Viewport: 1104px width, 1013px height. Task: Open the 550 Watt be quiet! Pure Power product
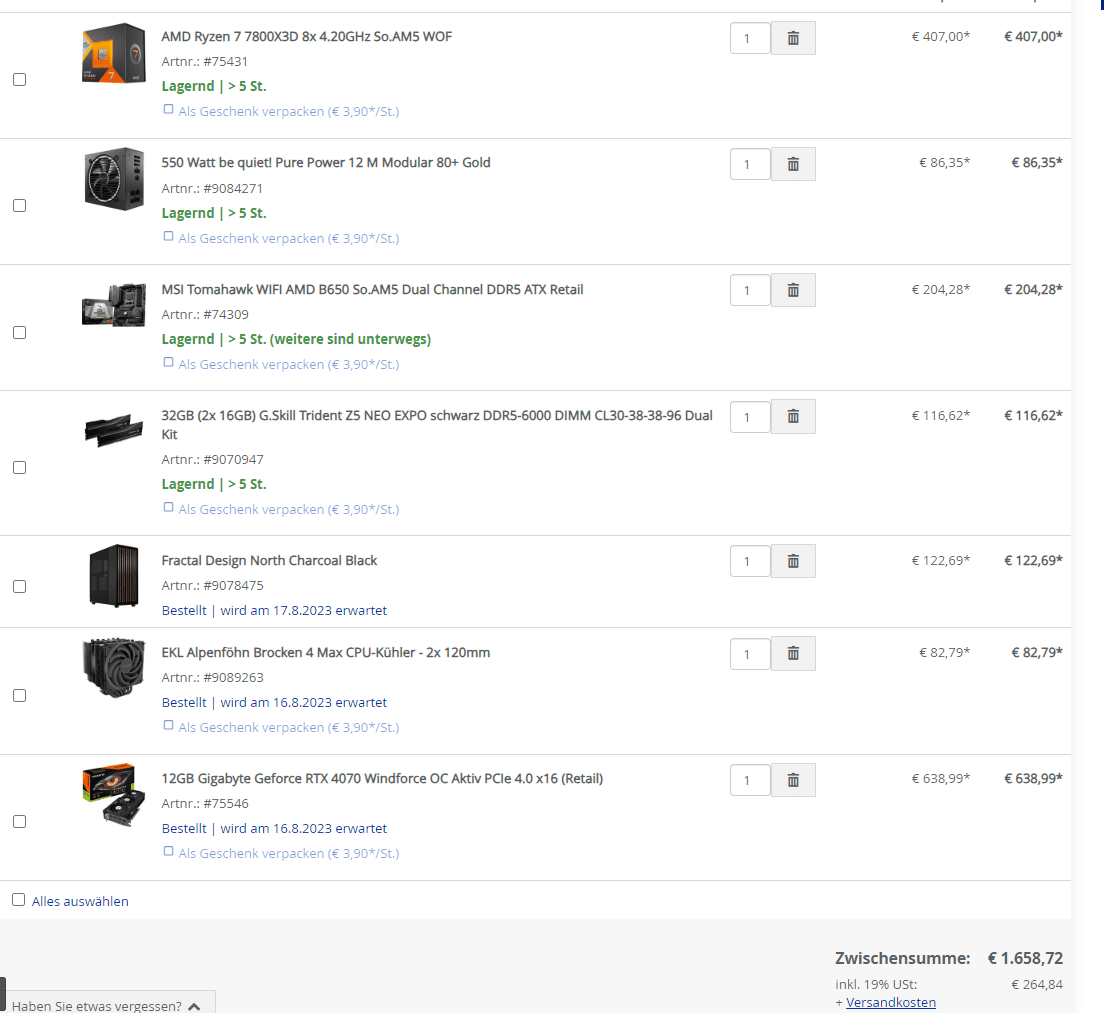coord(326,163)
